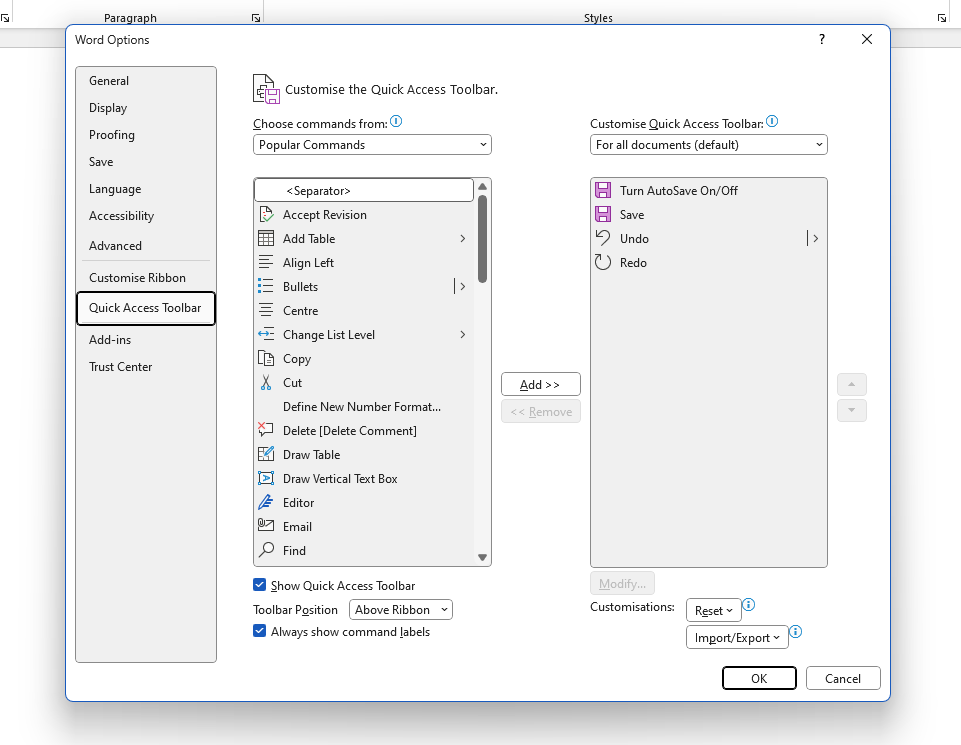Click the Move Up arrow button
Screen dimensions: 961x745
pos(852,384)
